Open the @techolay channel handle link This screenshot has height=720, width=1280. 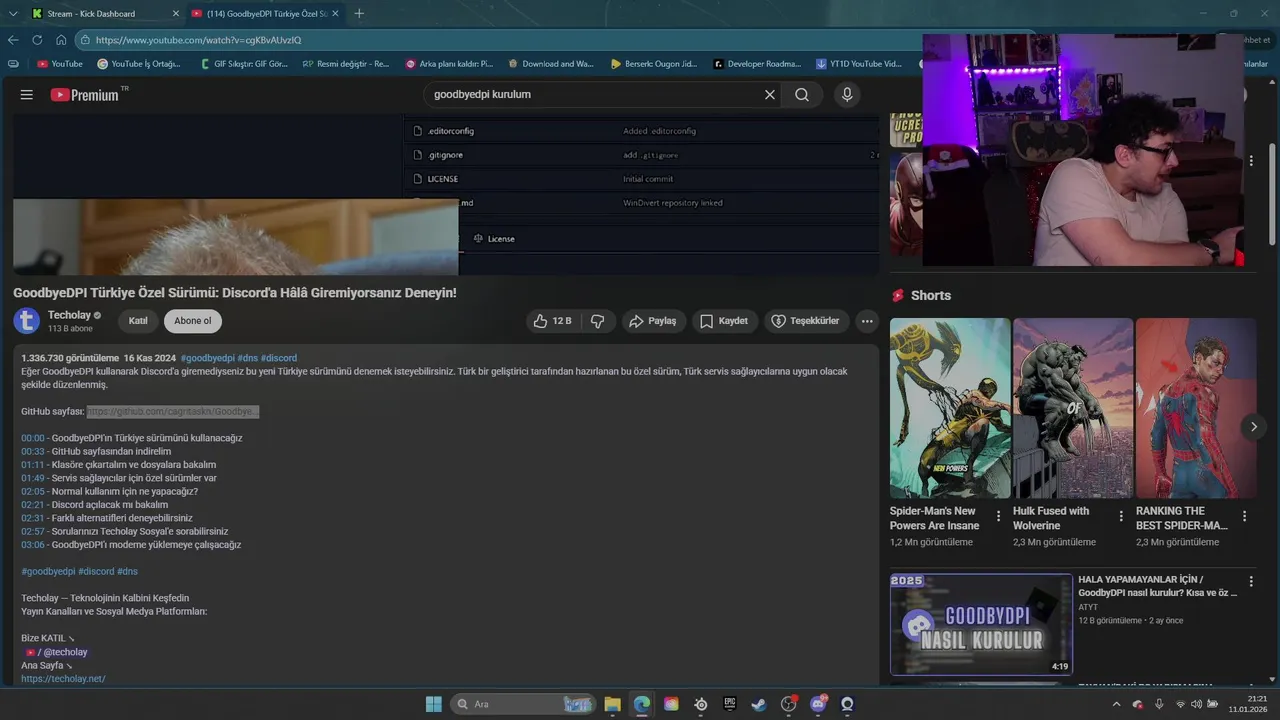tap(65, 652)
